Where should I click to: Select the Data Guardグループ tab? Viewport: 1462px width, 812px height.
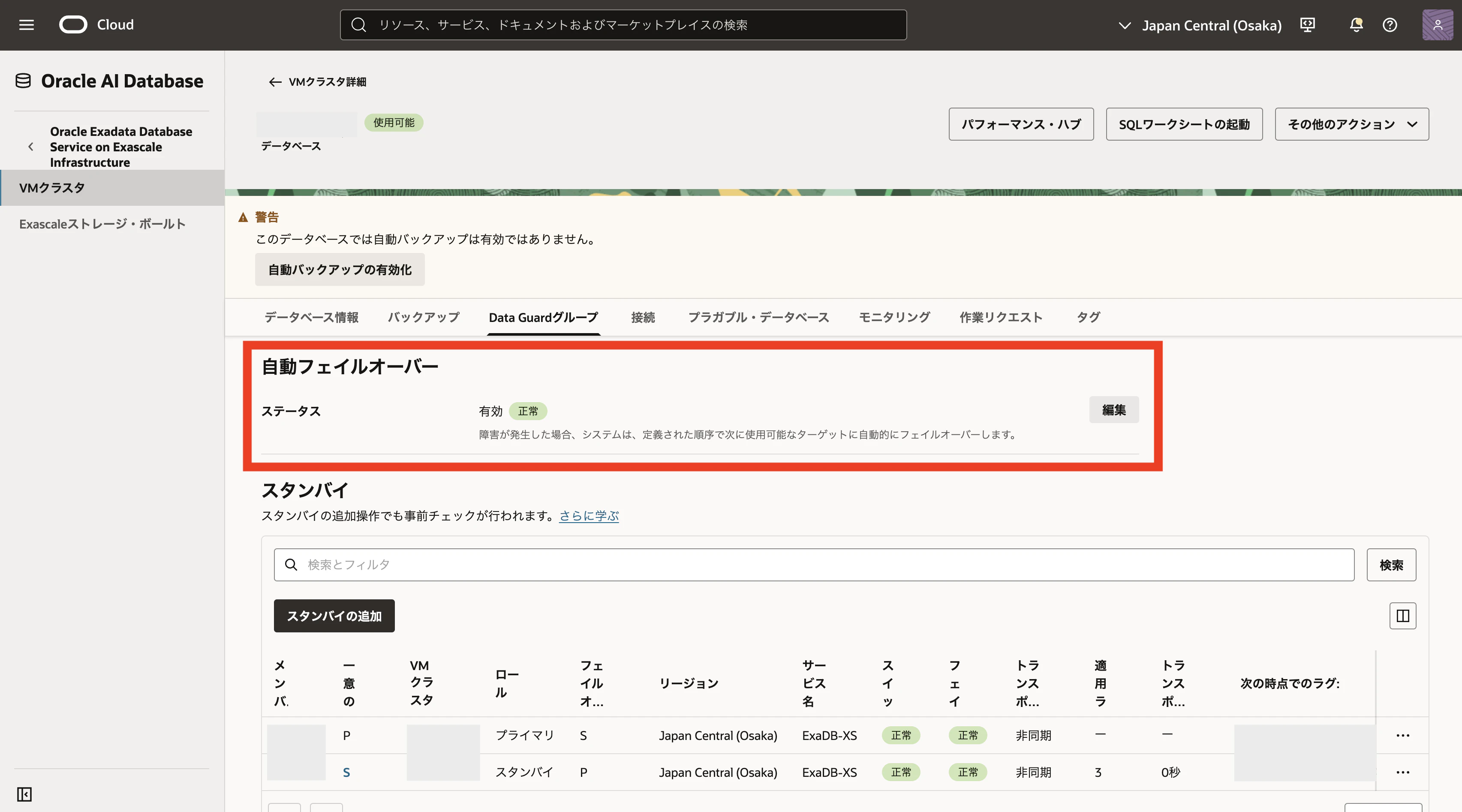544,317
